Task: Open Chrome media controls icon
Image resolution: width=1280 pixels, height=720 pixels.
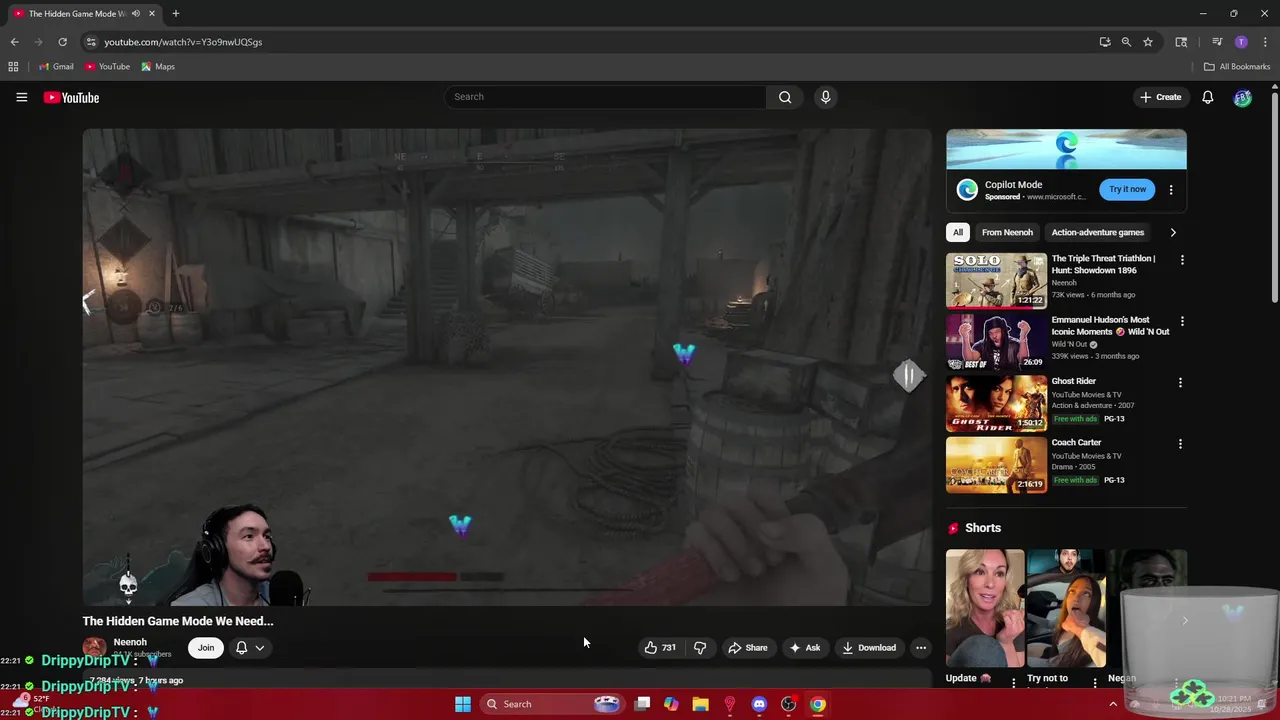Action: point(1217,42)
